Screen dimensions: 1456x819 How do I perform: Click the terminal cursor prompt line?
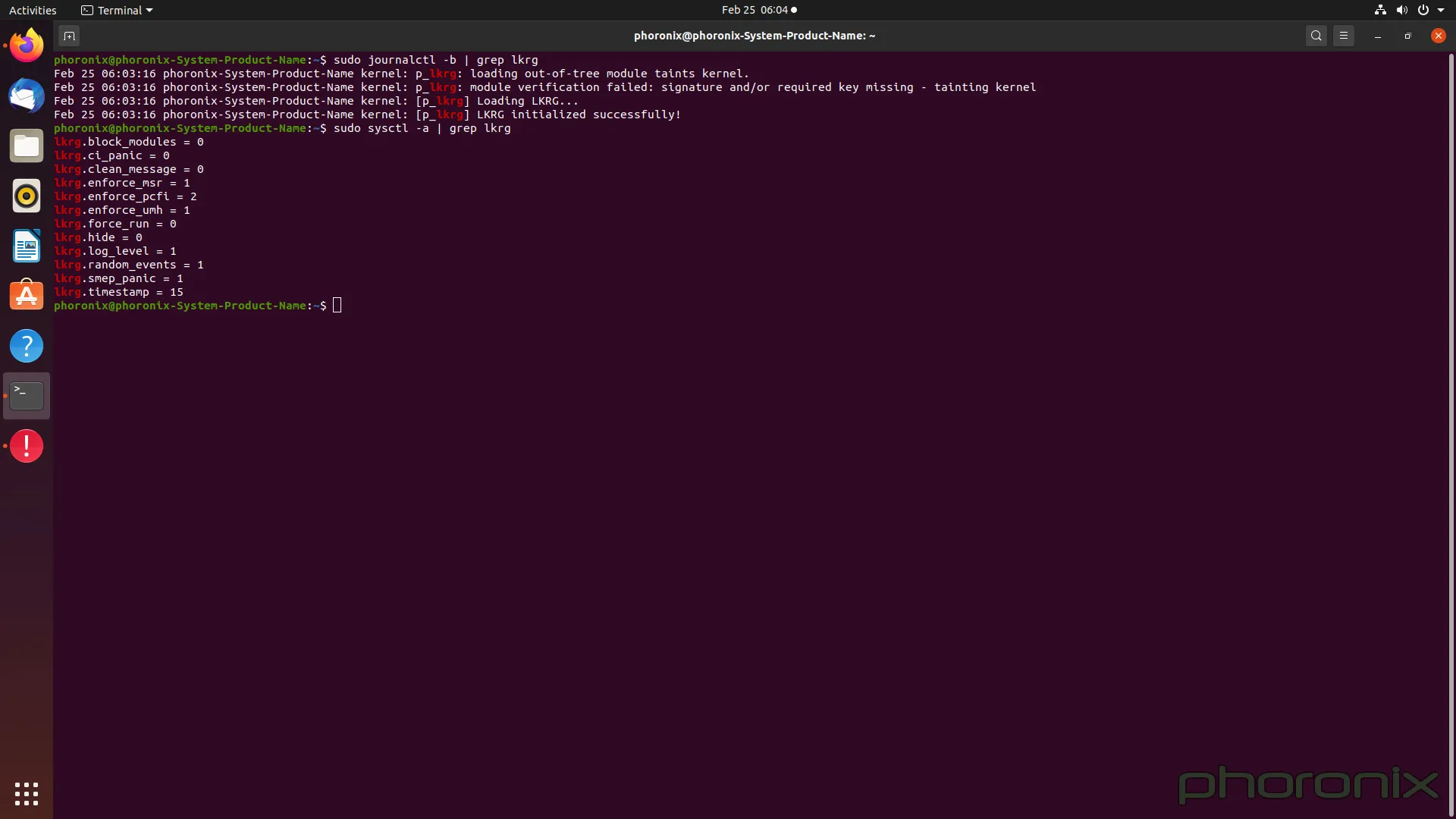[x=197, y=306]
